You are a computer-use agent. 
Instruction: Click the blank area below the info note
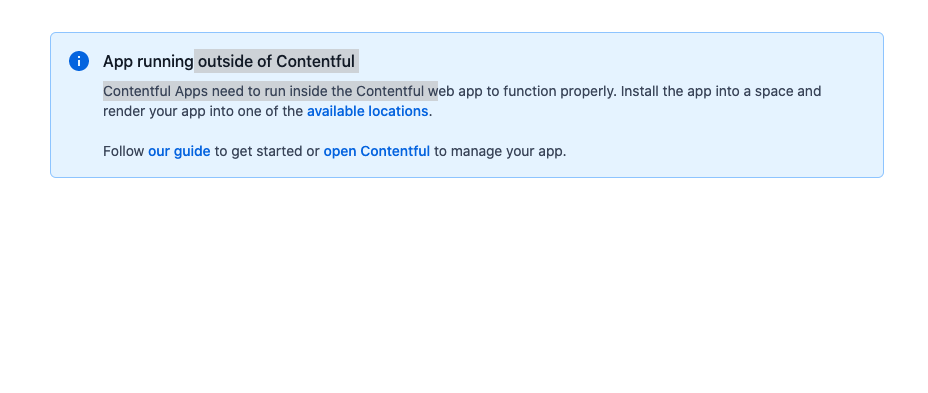pyautogui.click(x=464, y=284)
